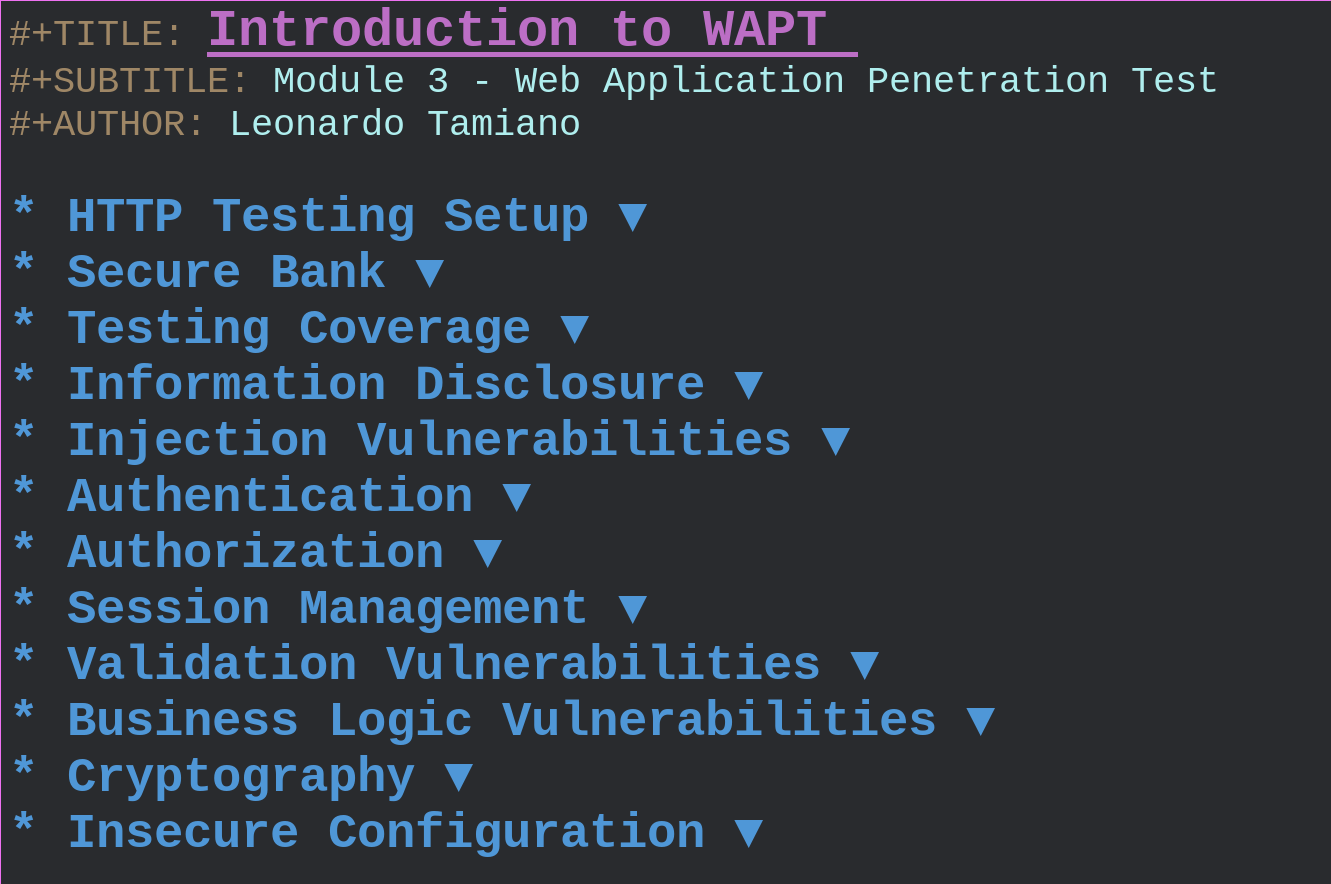Expand the Session Management fold triangle
The height and width of the screenshot is (884, 1331).
click(632, 610)
